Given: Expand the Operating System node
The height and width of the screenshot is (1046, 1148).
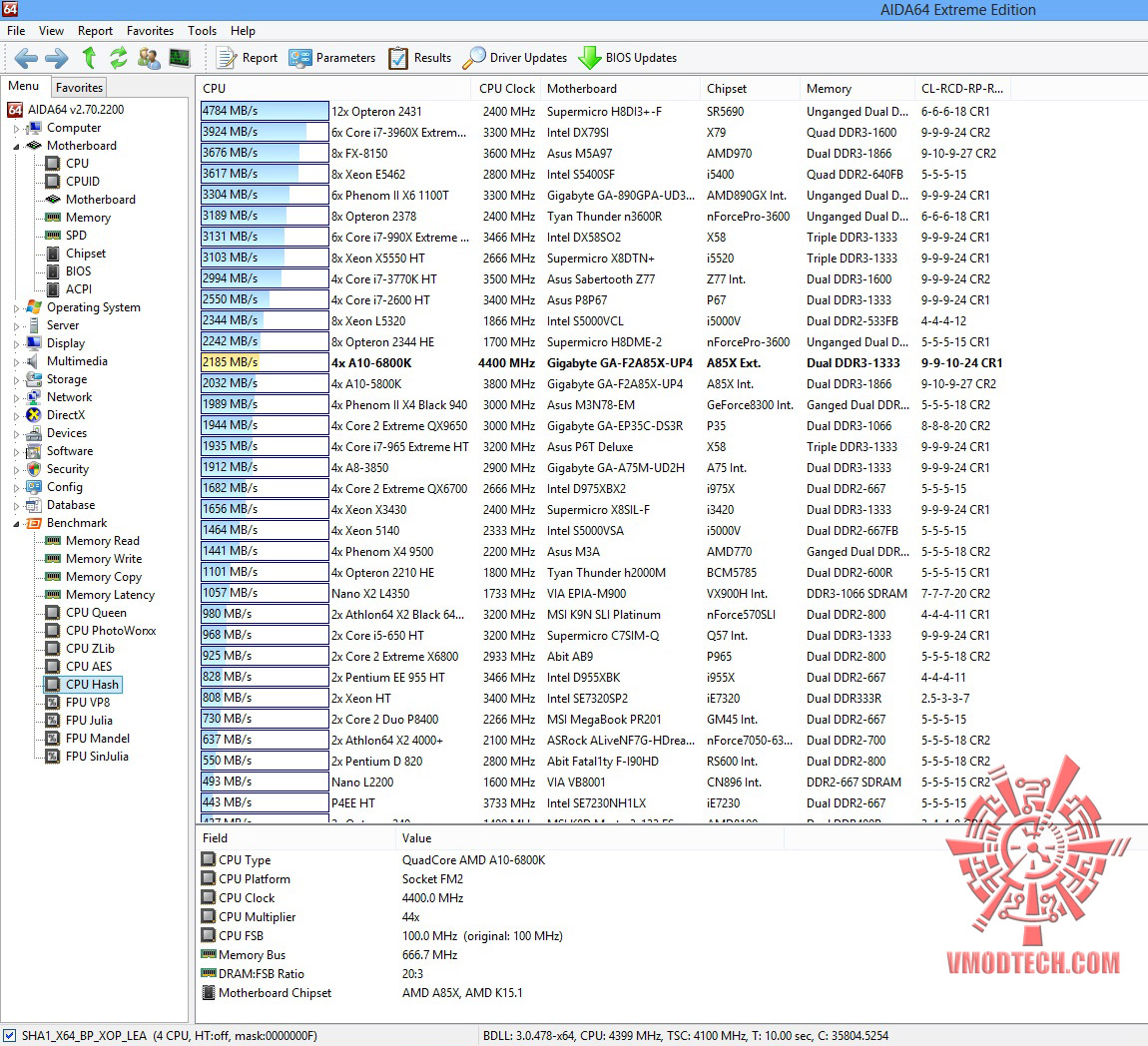Looking at the screenshot, I should click(16, 308).
